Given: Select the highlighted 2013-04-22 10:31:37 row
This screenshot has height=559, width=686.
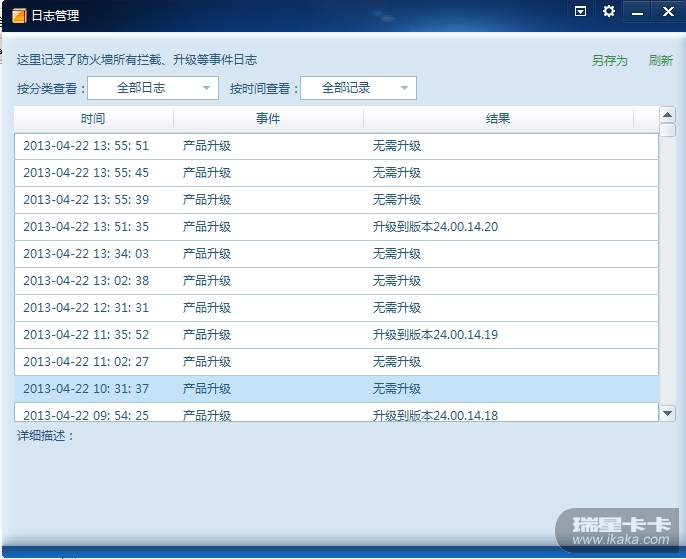Looking at the screenshot, I should pos(336,389).
